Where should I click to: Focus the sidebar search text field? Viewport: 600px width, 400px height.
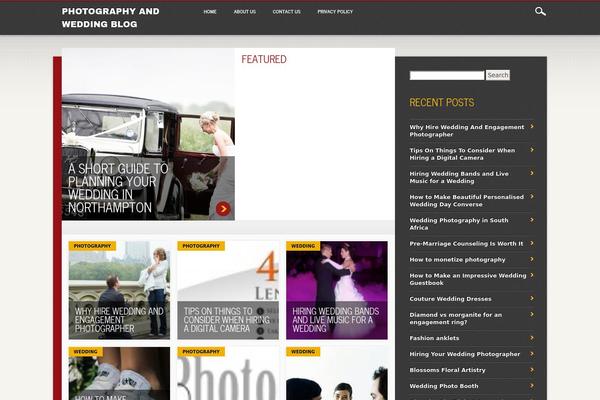[447, 75]
